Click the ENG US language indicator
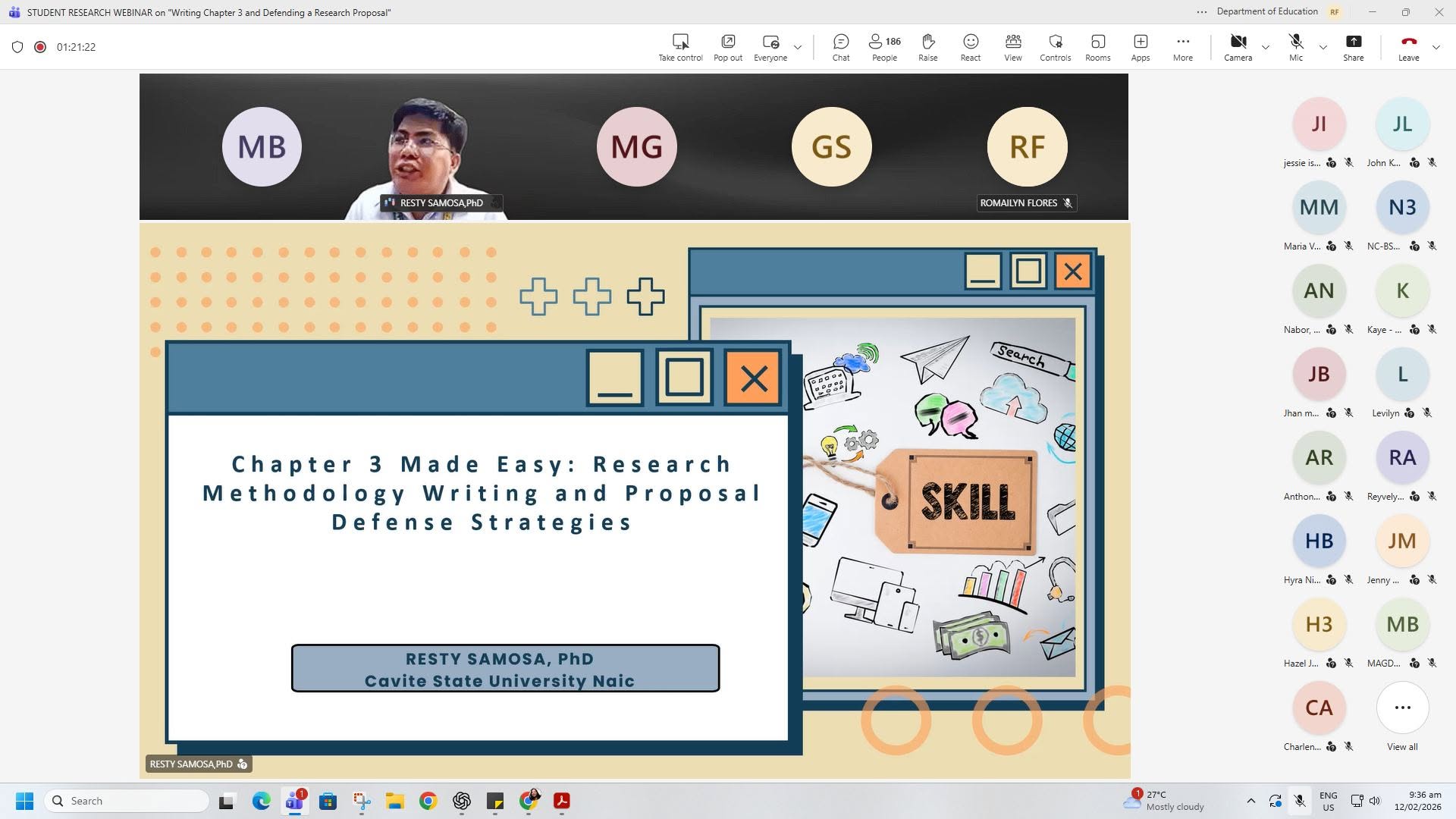 click(x=1328, y=801)
